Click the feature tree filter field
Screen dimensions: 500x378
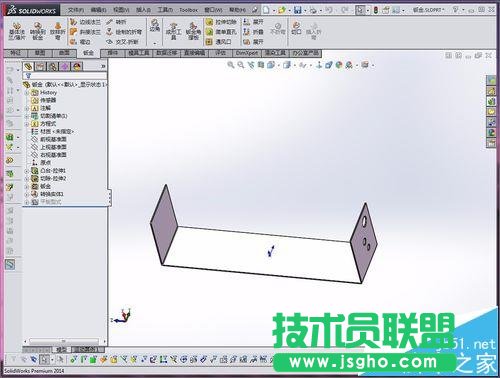[64, 76]
